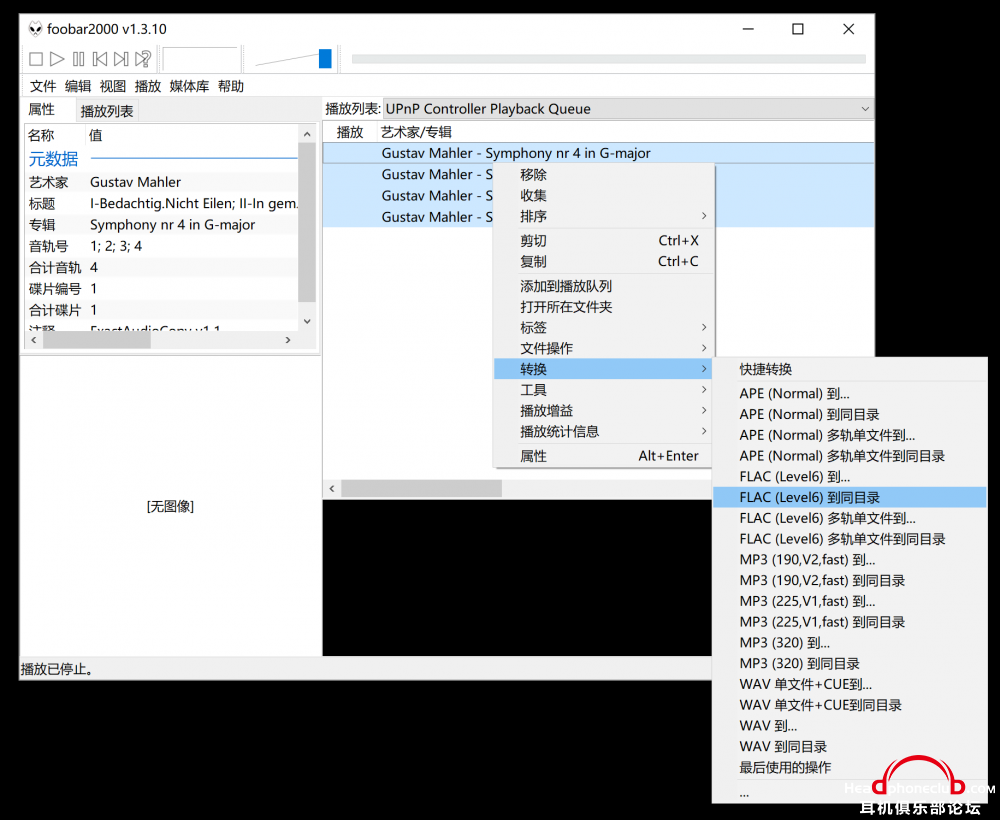Select MP3 (225,V1,fast) 到同目录 option
Image resolution: width=1000 pixels, height=820 pixels.
(x=849, y=622)
